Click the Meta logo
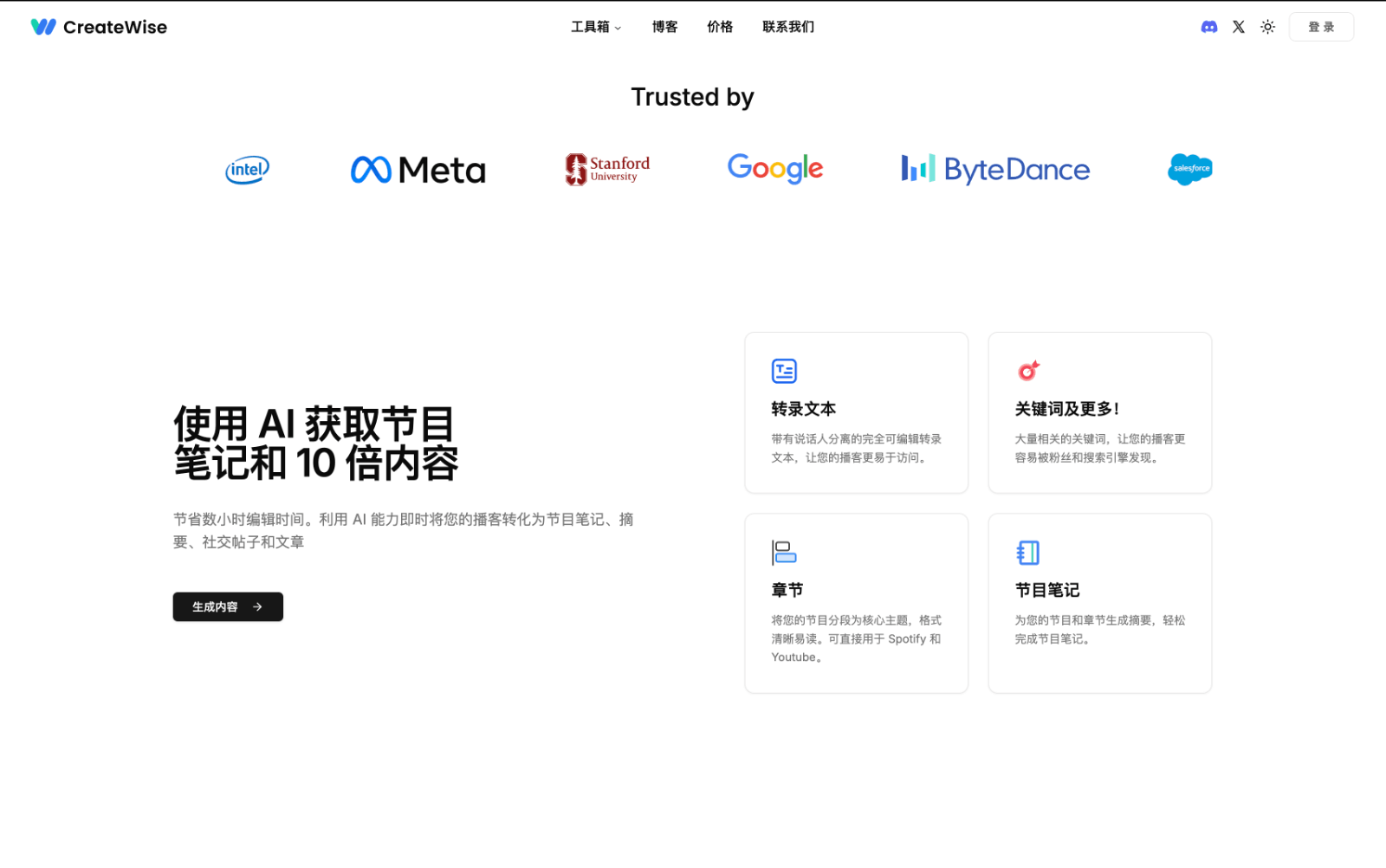This screenshot has width=1386, height=868. (x=418, y=170)
